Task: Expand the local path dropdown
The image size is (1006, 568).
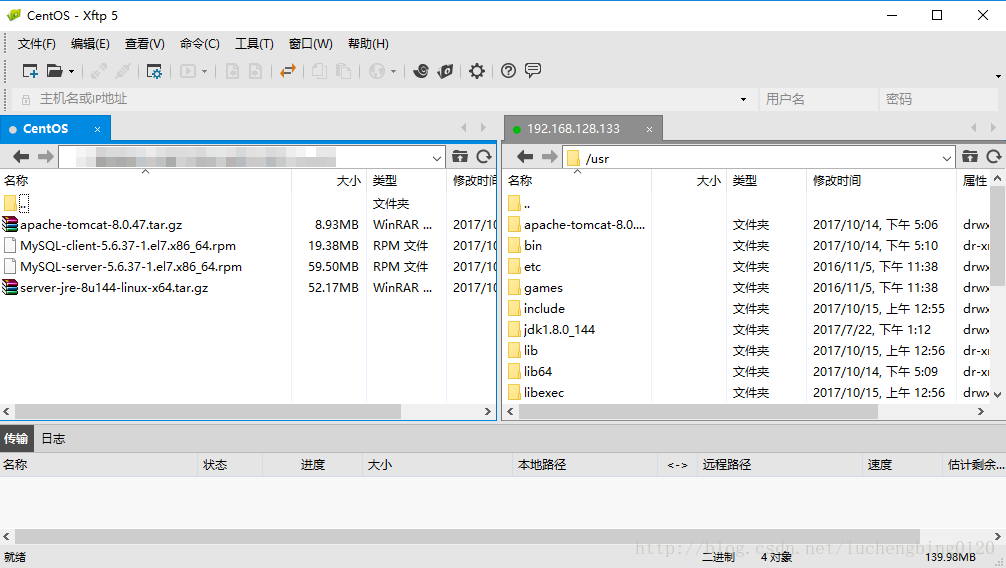Action: 436,158
